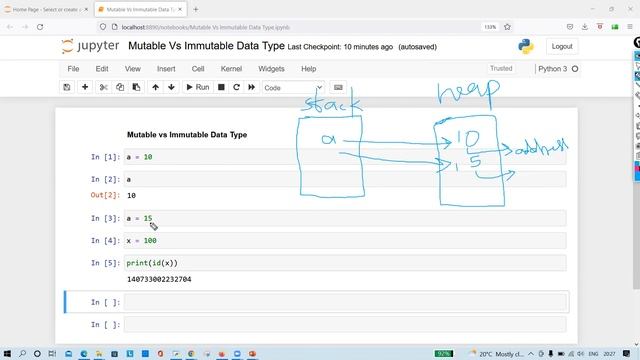Viewport: 640px width, 360px height.
Task: Open the Kernel menu
Action: click(x=231, y=69)
